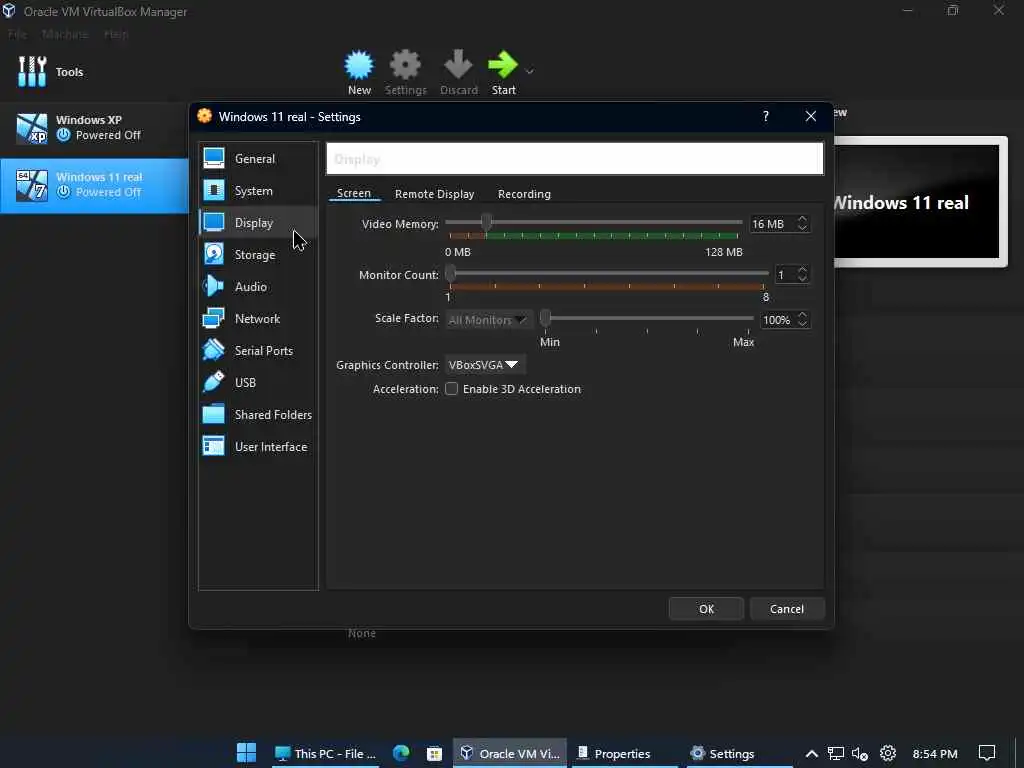Click the Video Memory slider handle
Viewport: 1024px width, 768px height.
(486, 222)
